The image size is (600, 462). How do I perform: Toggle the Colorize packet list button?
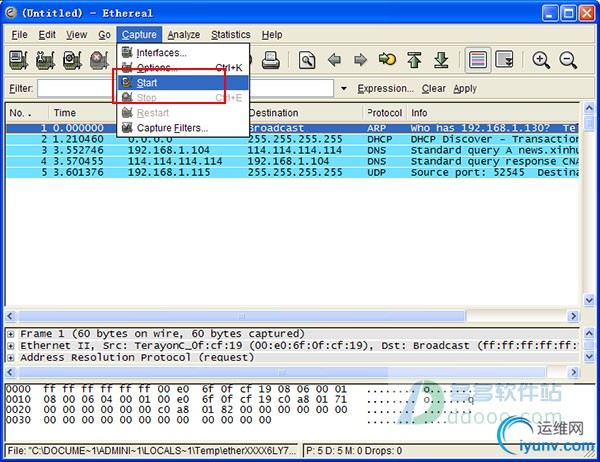(478, 60)
